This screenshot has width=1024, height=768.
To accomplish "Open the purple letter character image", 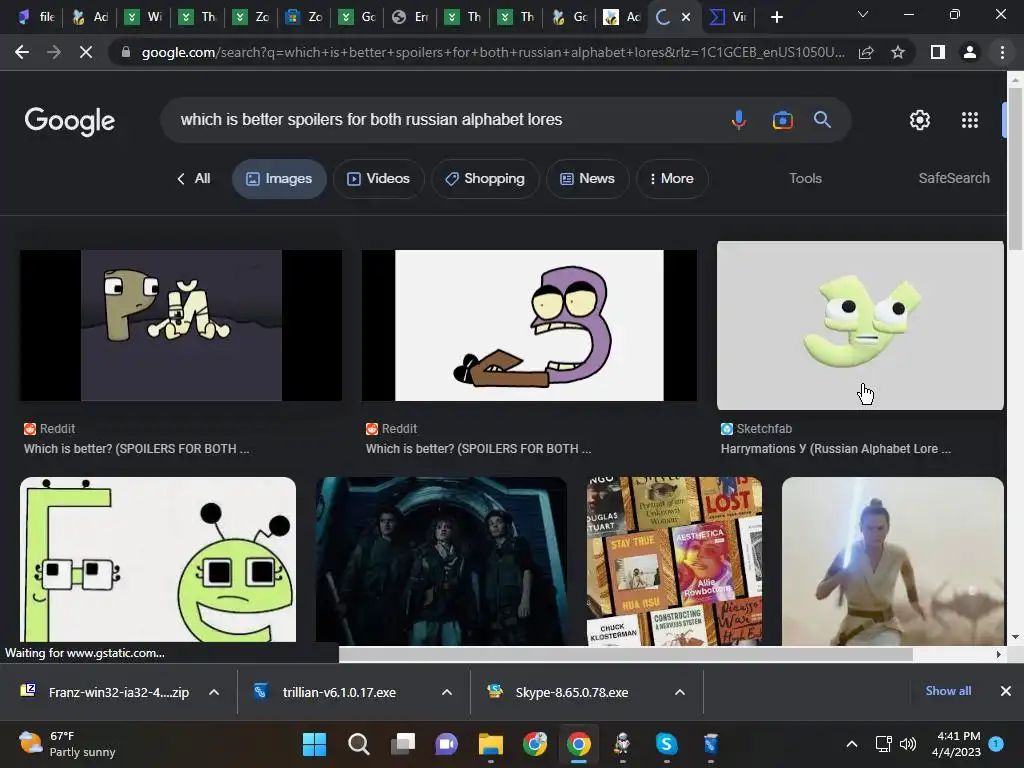I will (x=529, y=325).
